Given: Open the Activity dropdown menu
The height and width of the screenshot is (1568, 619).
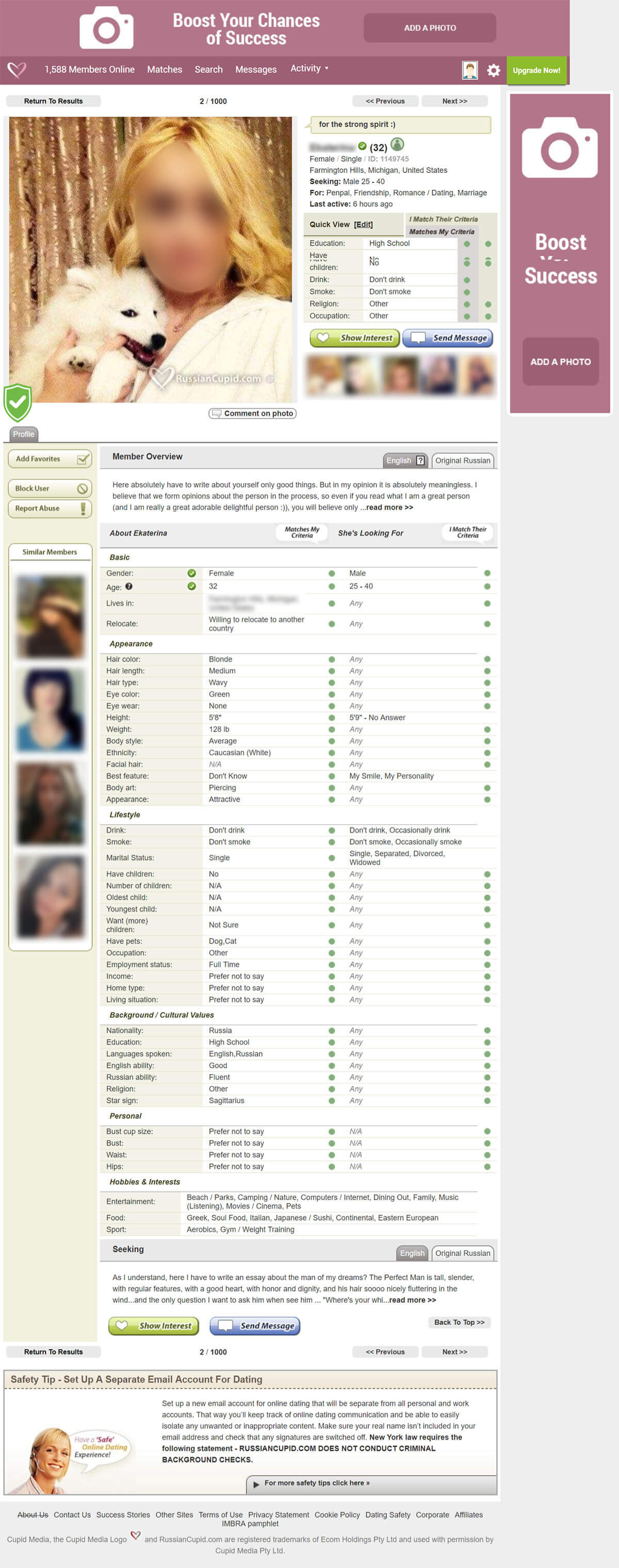Looking at the screenshot, I should 309,69.
